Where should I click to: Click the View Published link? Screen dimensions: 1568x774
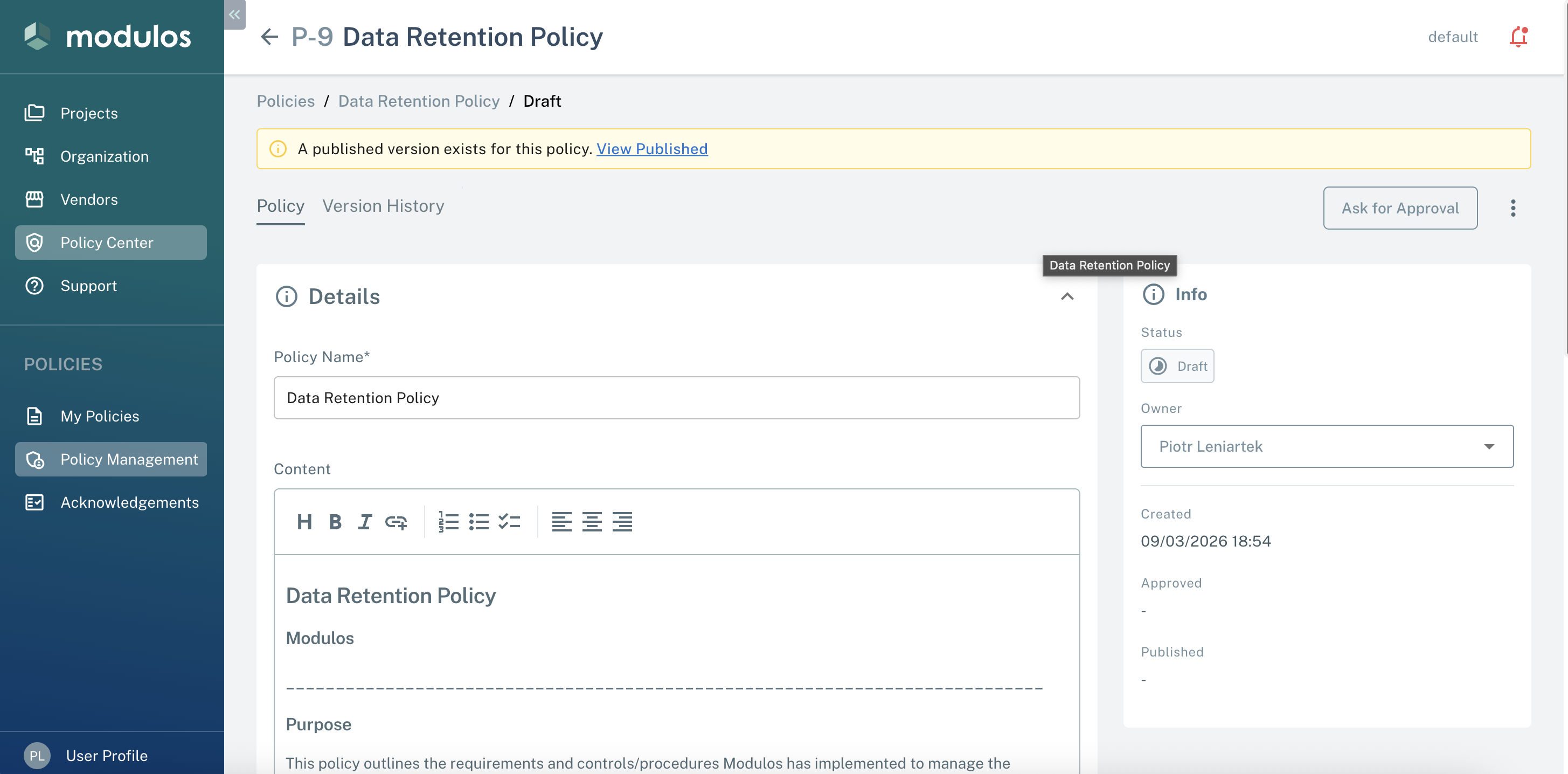coord(652,149)
